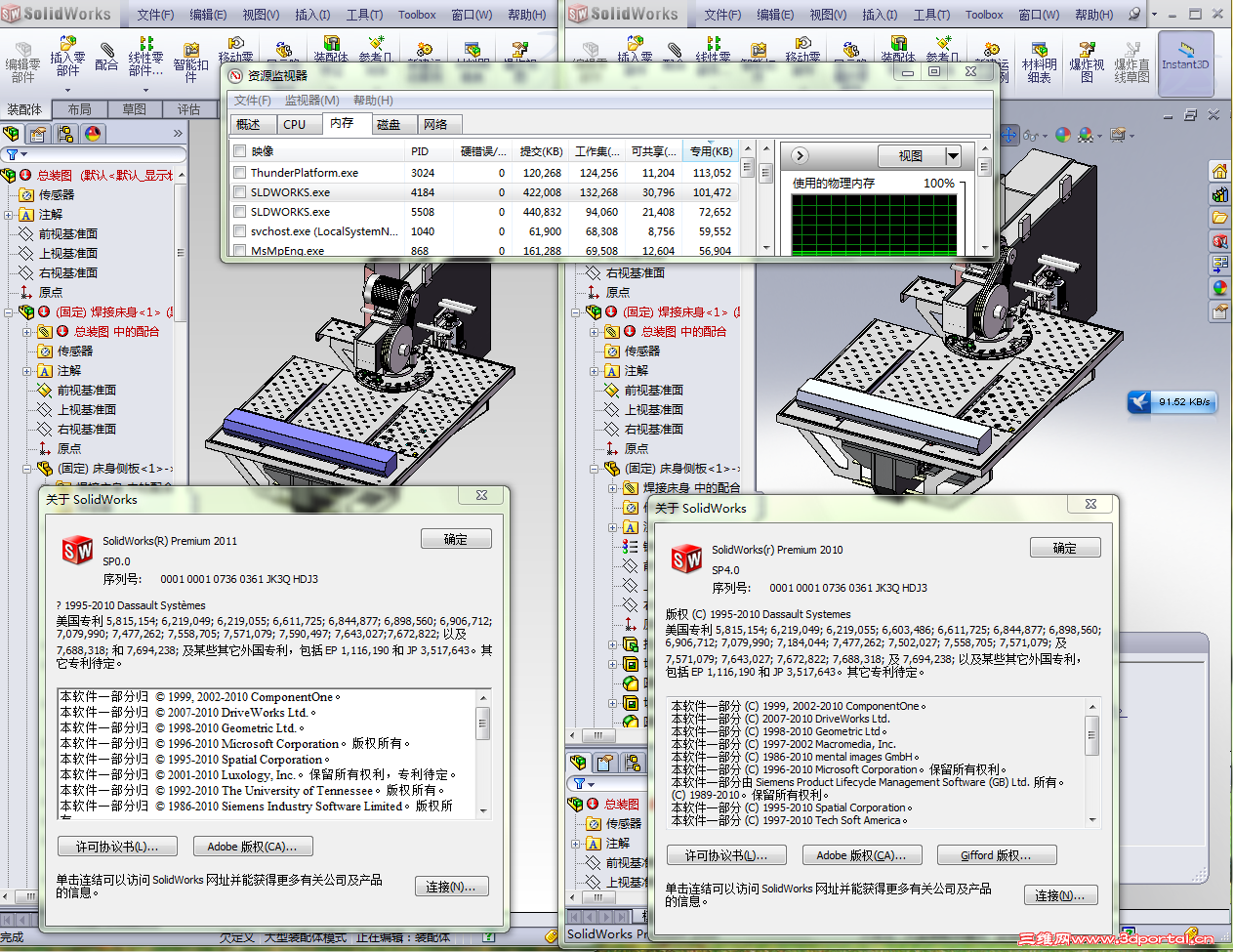Open the Design Library icon in task pane

1219,194
